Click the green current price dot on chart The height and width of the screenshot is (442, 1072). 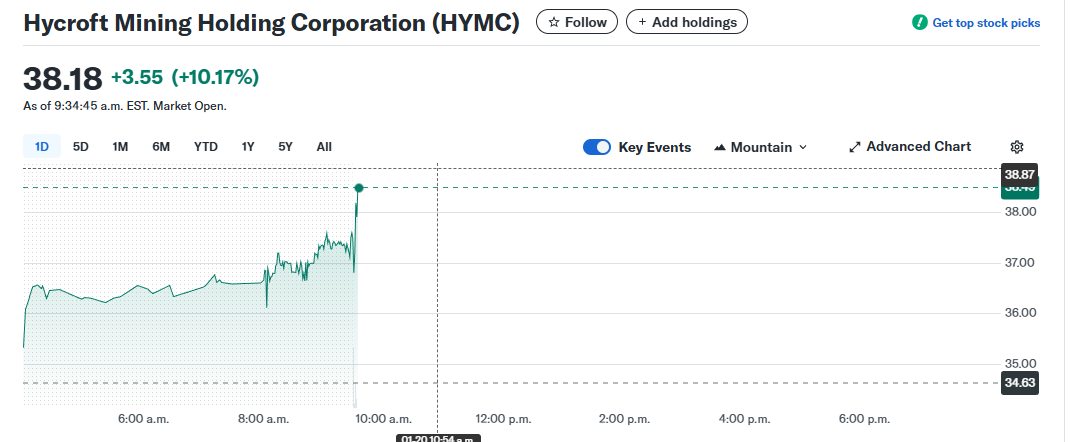pyautogui.click(x=358, y=187)
